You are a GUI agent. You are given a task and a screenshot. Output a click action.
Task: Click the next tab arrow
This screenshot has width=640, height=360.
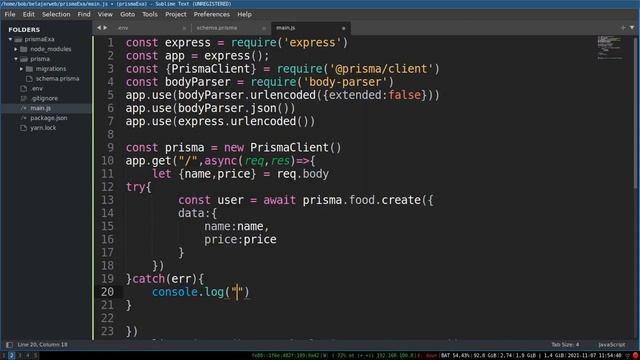point(105,28)
